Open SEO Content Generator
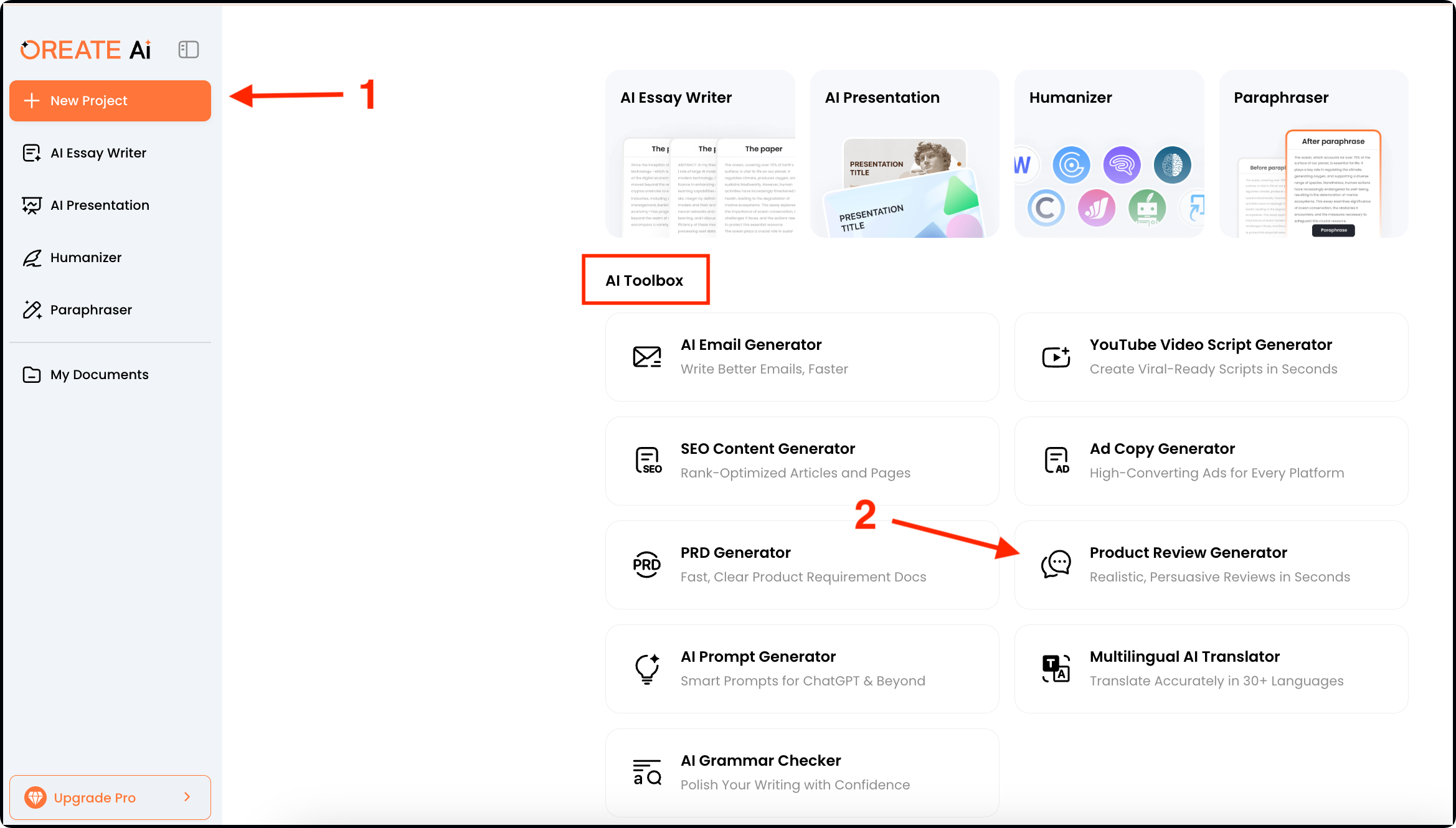Screen dimensions: 1456x828 tap(802, 461)
